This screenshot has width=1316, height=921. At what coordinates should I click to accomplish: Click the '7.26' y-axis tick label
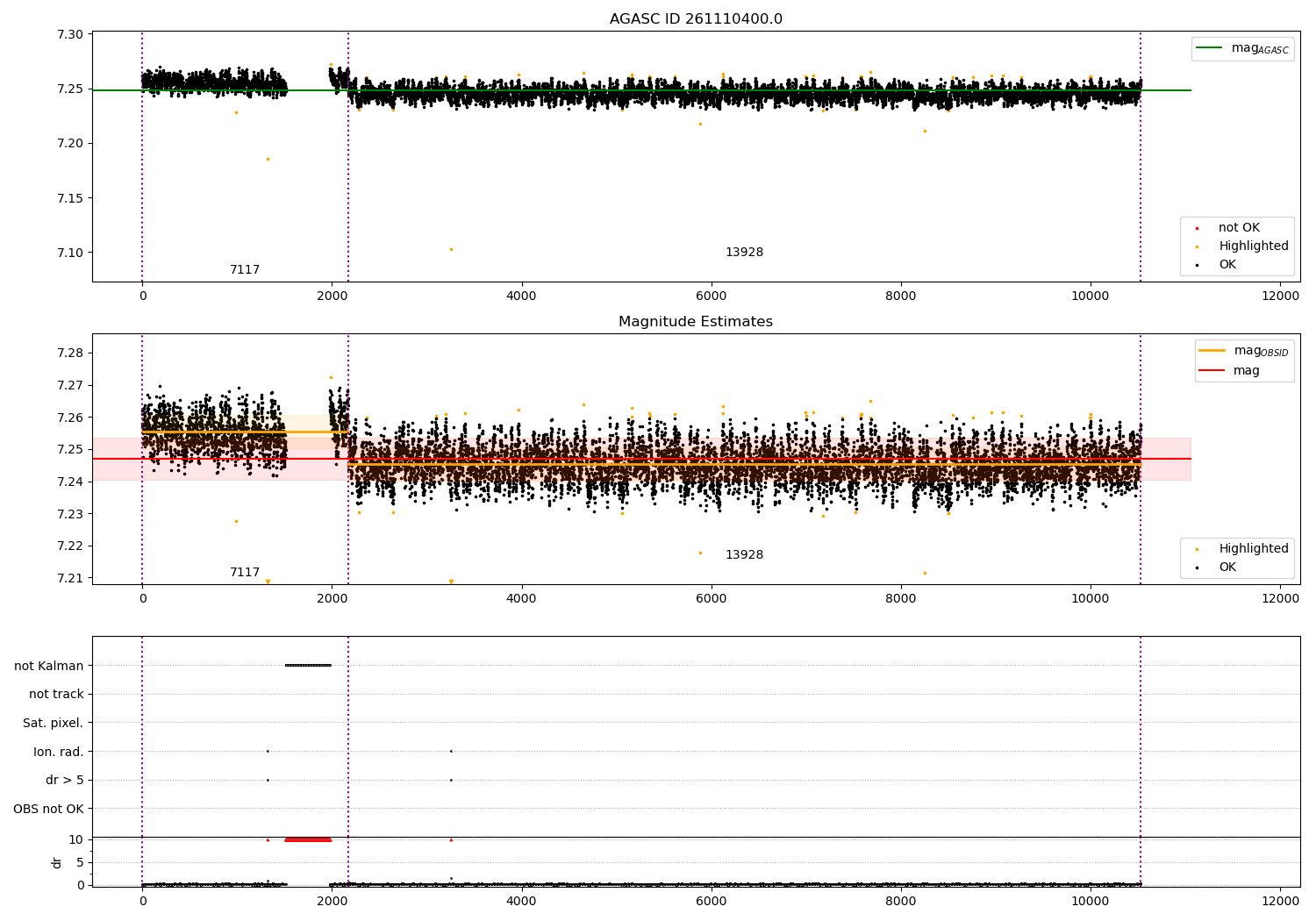[70, 418]
